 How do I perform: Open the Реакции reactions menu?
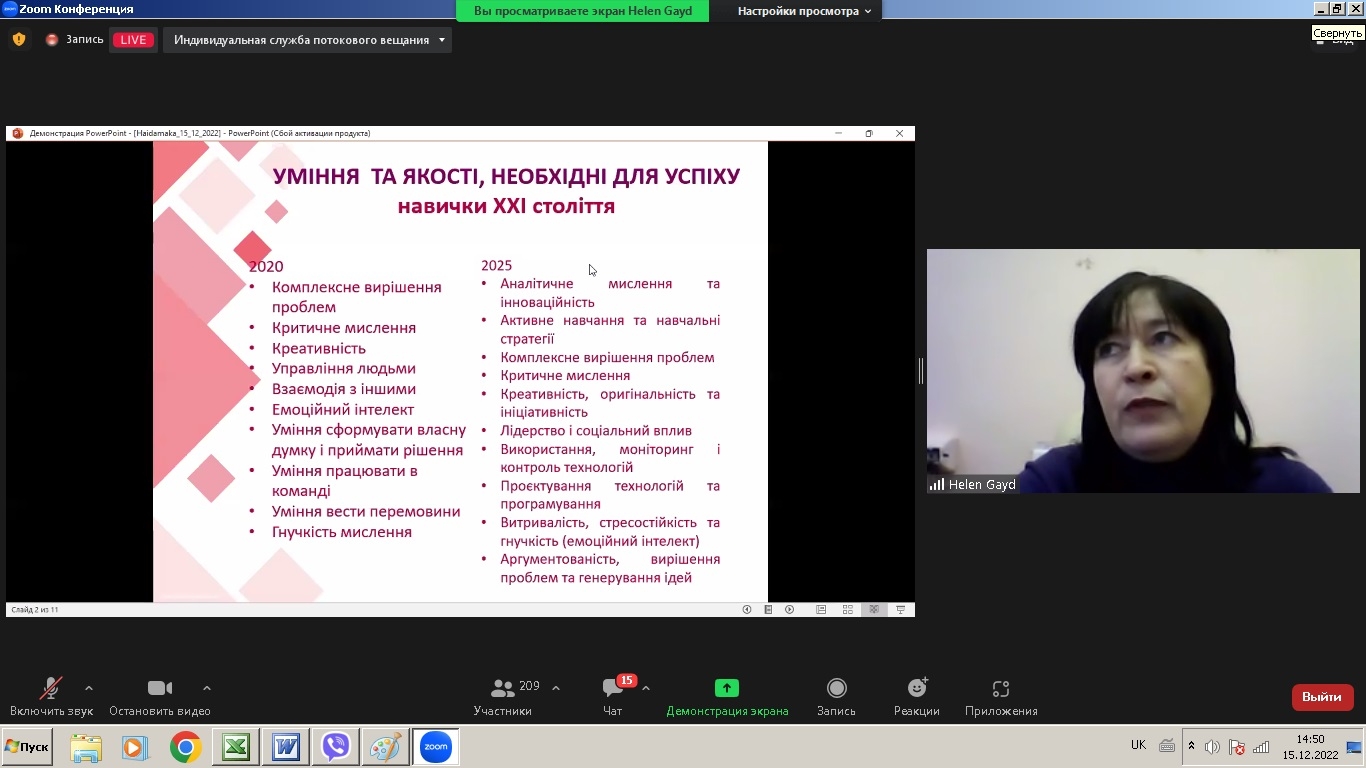[x=917, y=697]
